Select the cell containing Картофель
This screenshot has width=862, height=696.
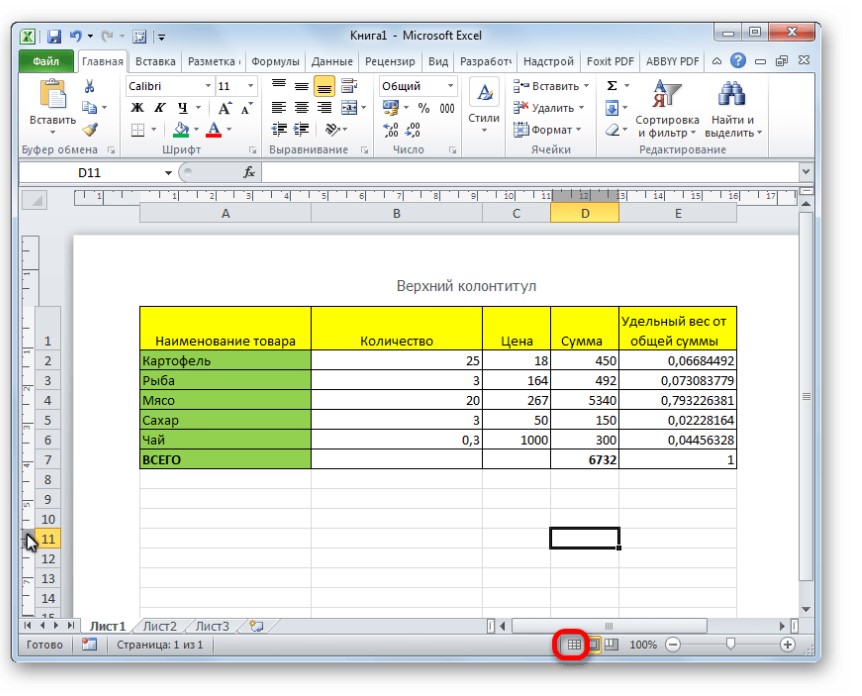225,361
